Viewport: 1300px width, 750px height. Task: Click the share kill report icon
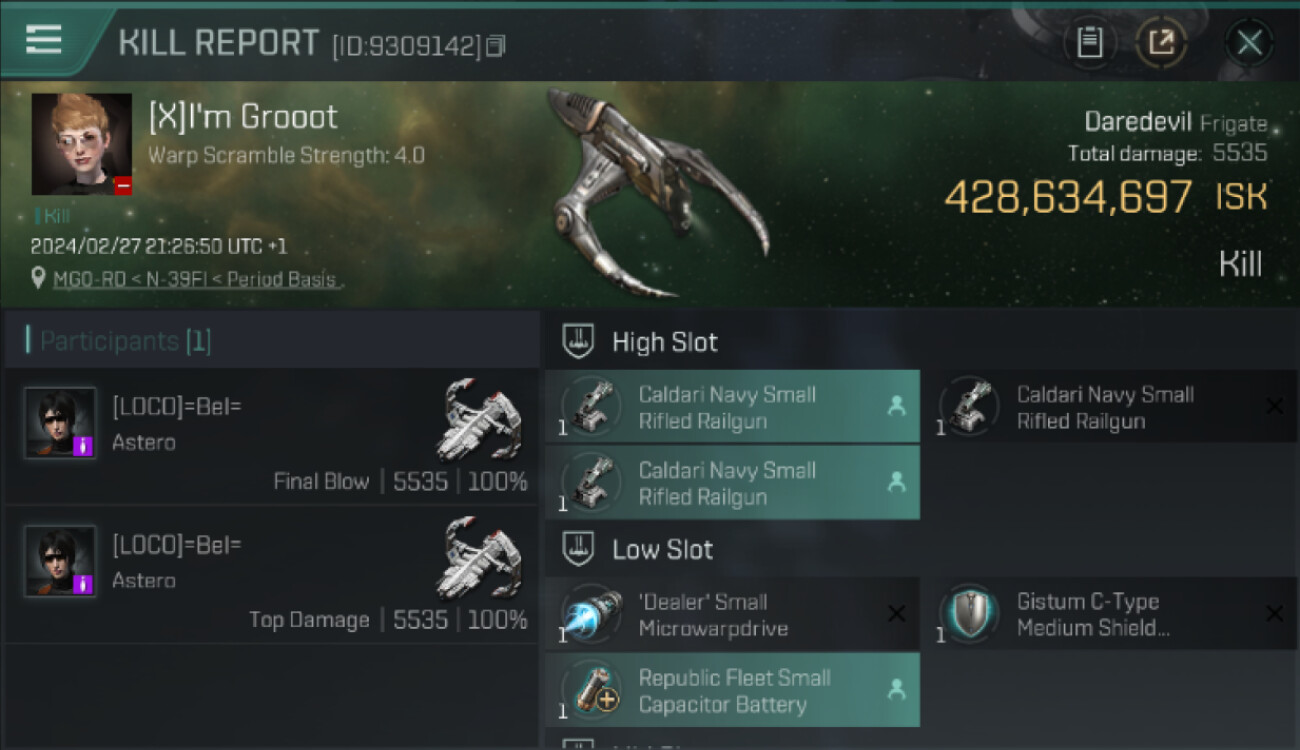point(1161,42)
